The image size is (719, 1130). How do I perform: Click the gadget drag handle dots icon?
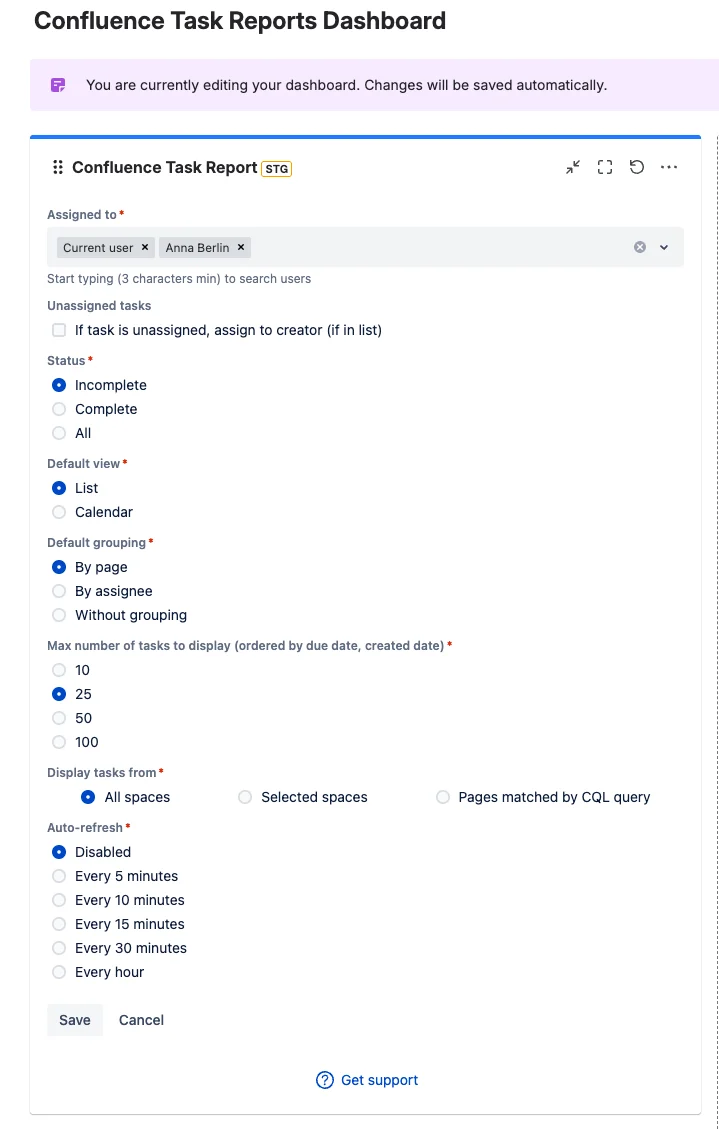coord(58,168)
